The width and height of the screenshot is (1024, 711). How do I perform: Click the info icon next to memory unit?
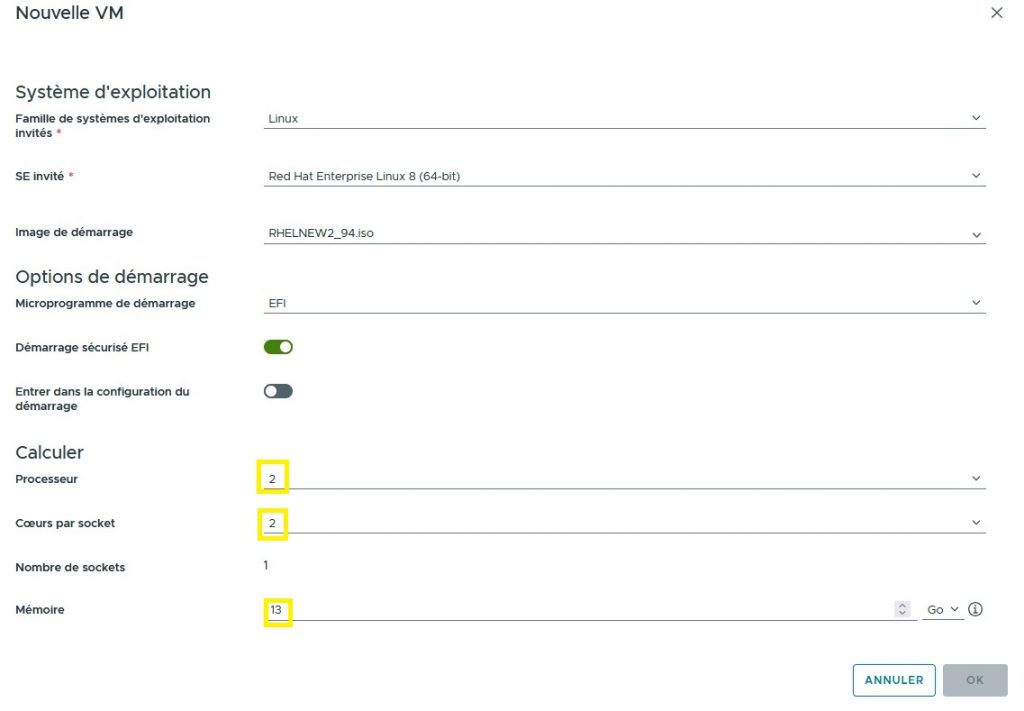click(x=976, y=609)
